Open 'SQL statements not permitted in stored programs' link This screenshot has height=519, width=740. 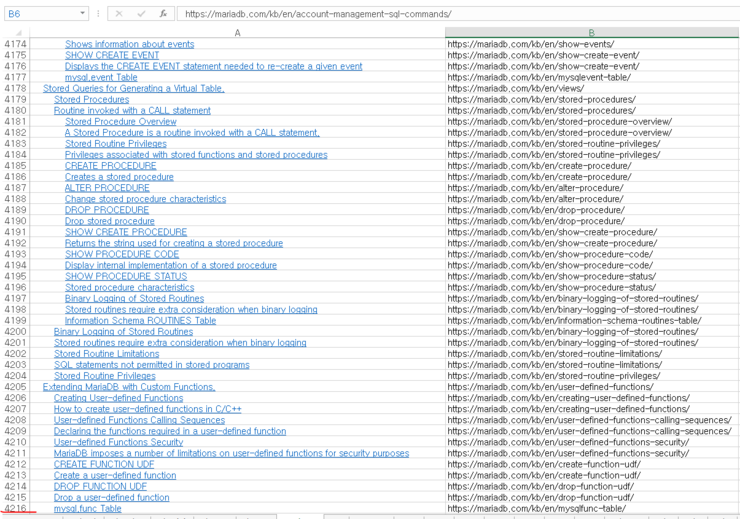tap(151, 365)
